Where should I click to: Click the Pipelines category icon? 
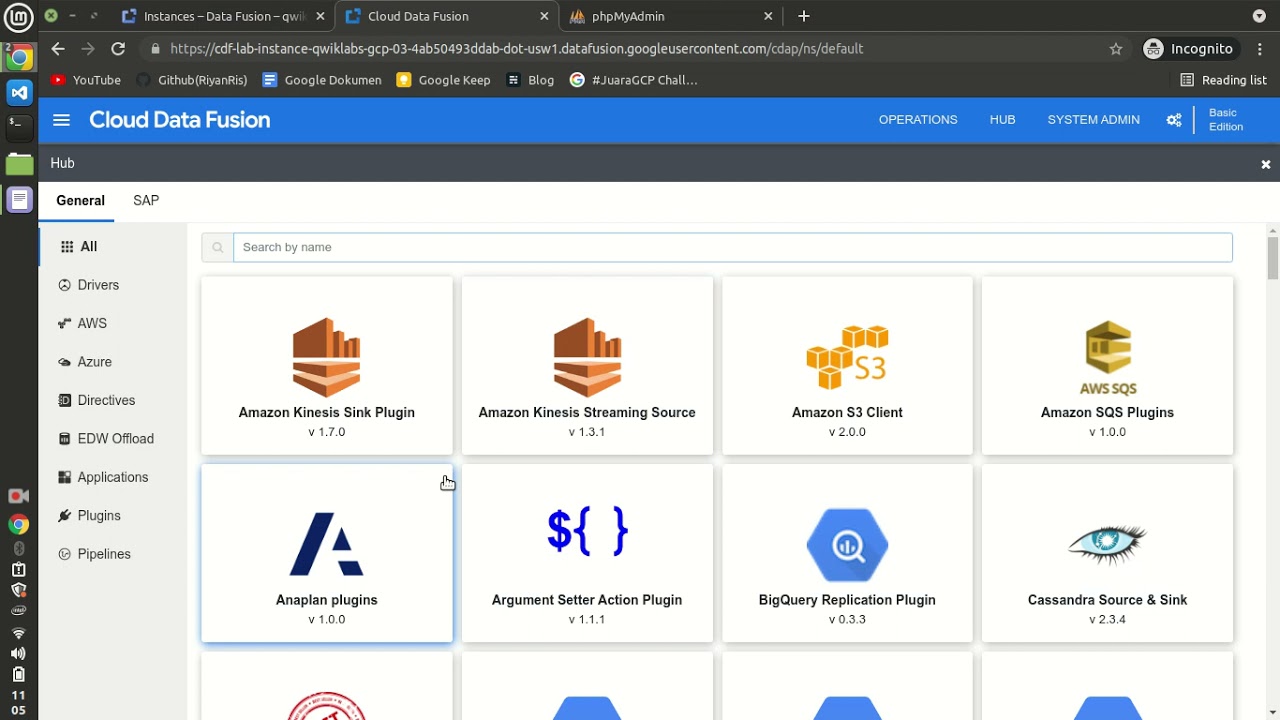(65, 554)
